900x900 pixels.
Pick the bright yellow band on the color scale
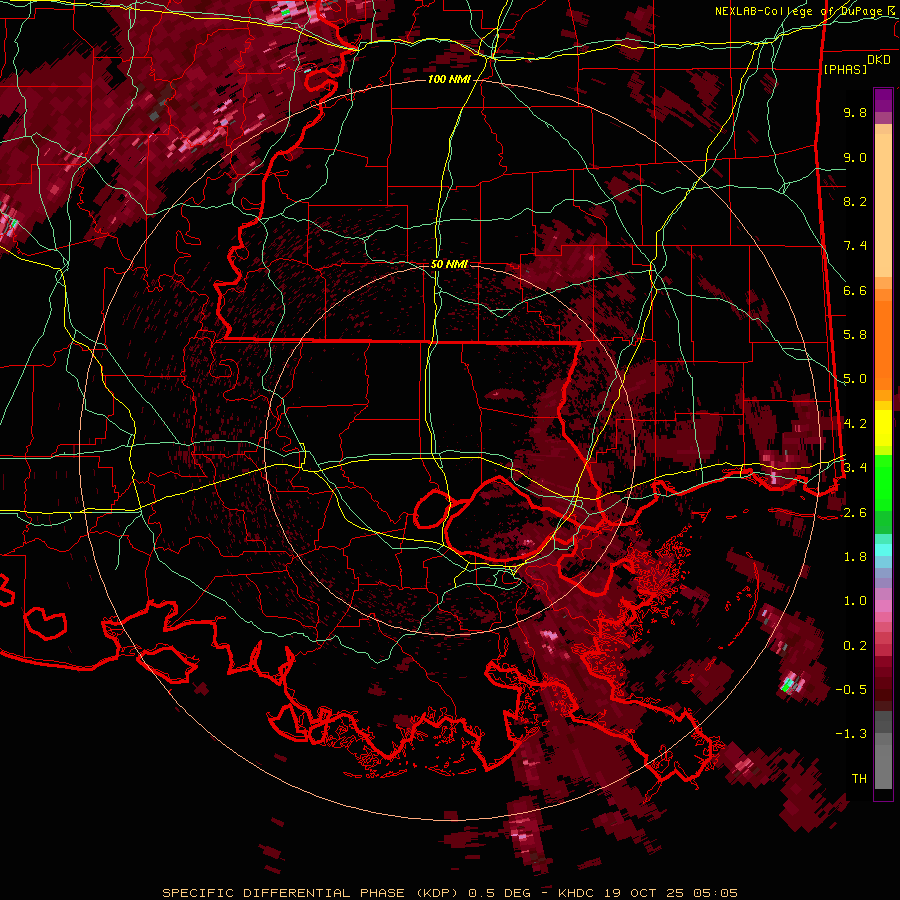883,428
